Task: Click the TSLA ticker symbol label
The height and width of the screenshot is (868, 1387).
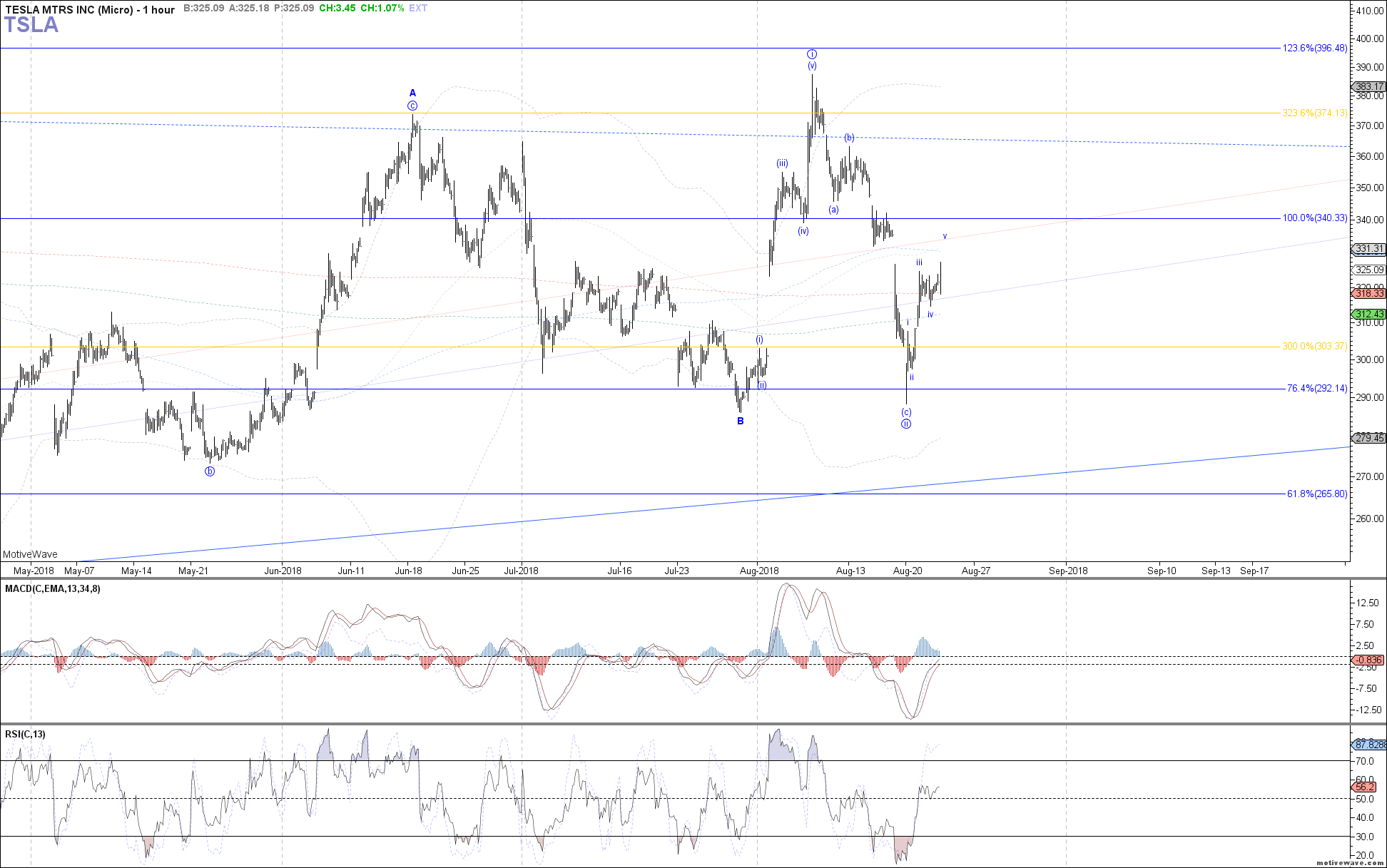Action: (31, 25)
